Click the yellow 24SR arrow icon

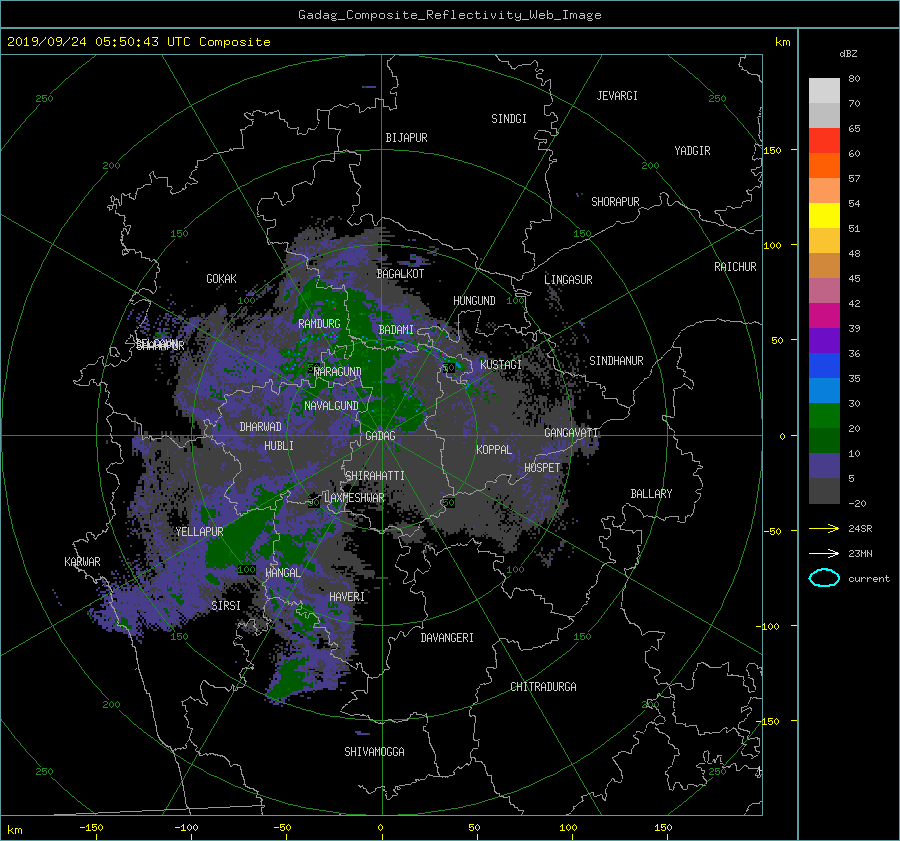point(824,529)
